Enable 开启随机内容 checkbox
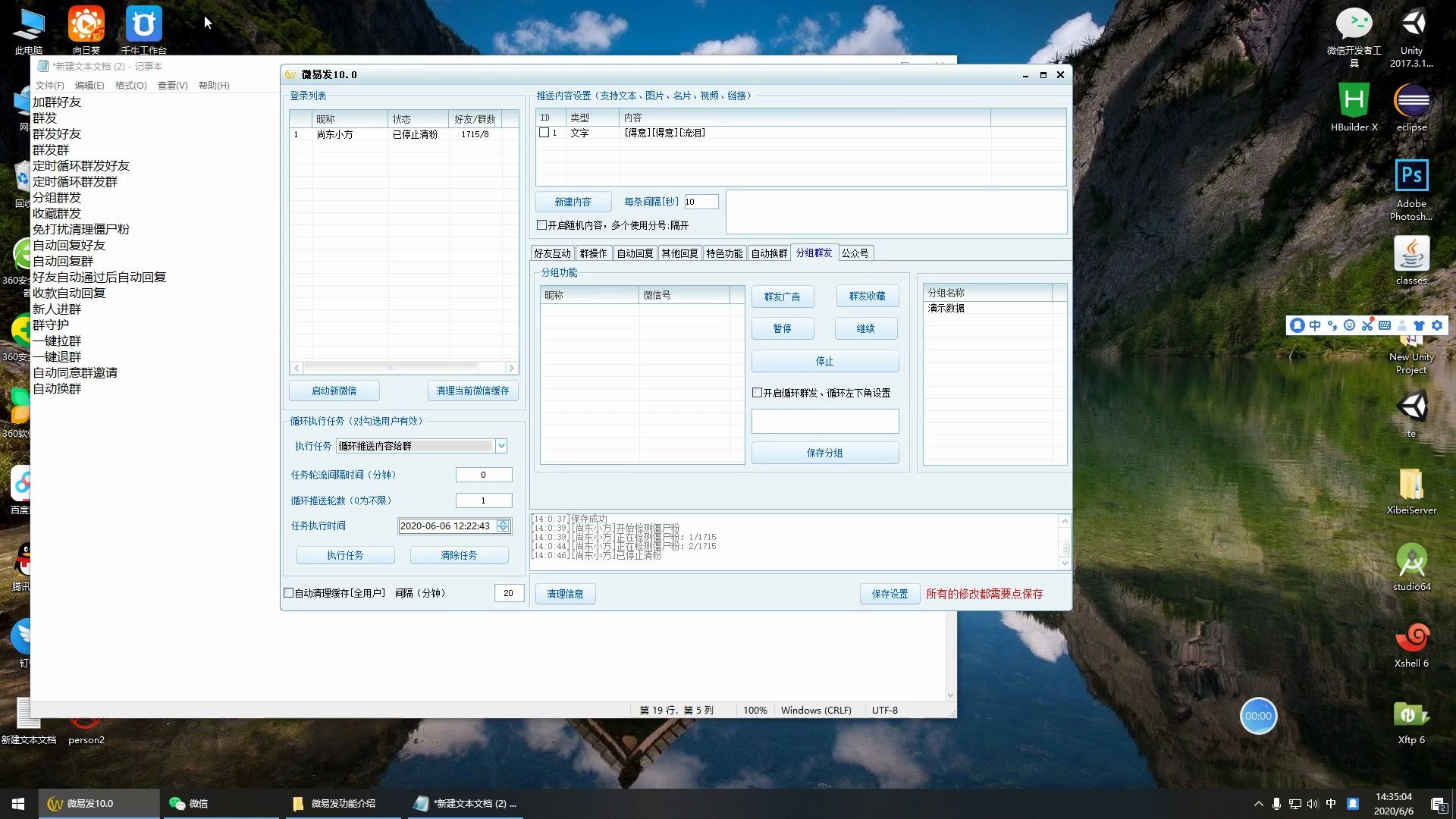Viewport: 1456px width, 819px height. 541,225
